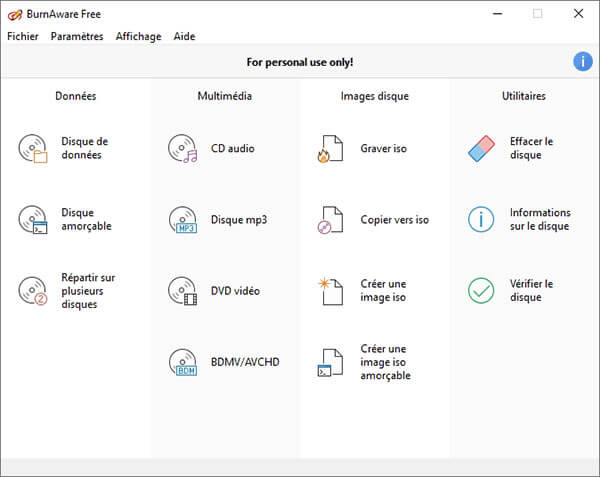Expand the Affichage menu
The width and height of the screenshot is (600, 477).
[x=138, y=37]
